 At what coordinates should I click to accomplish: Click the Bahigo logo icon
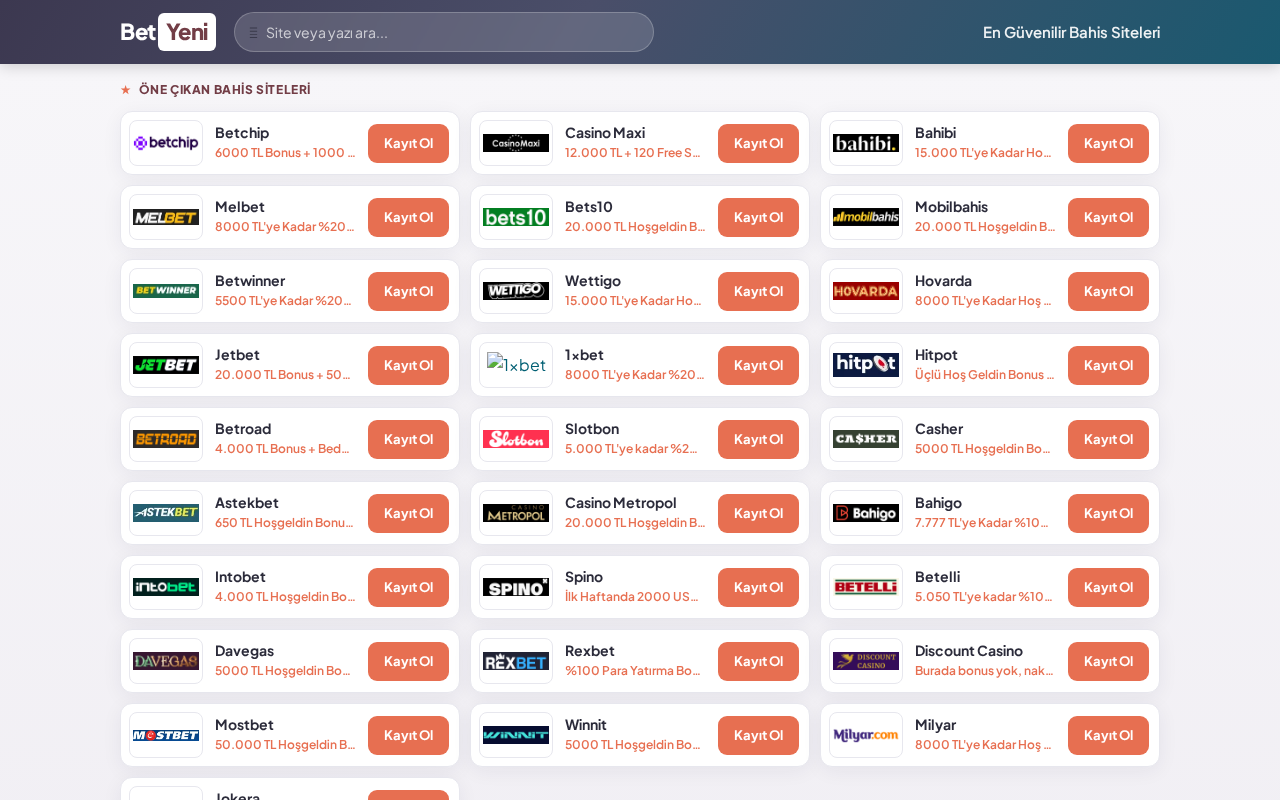(866, 513)
